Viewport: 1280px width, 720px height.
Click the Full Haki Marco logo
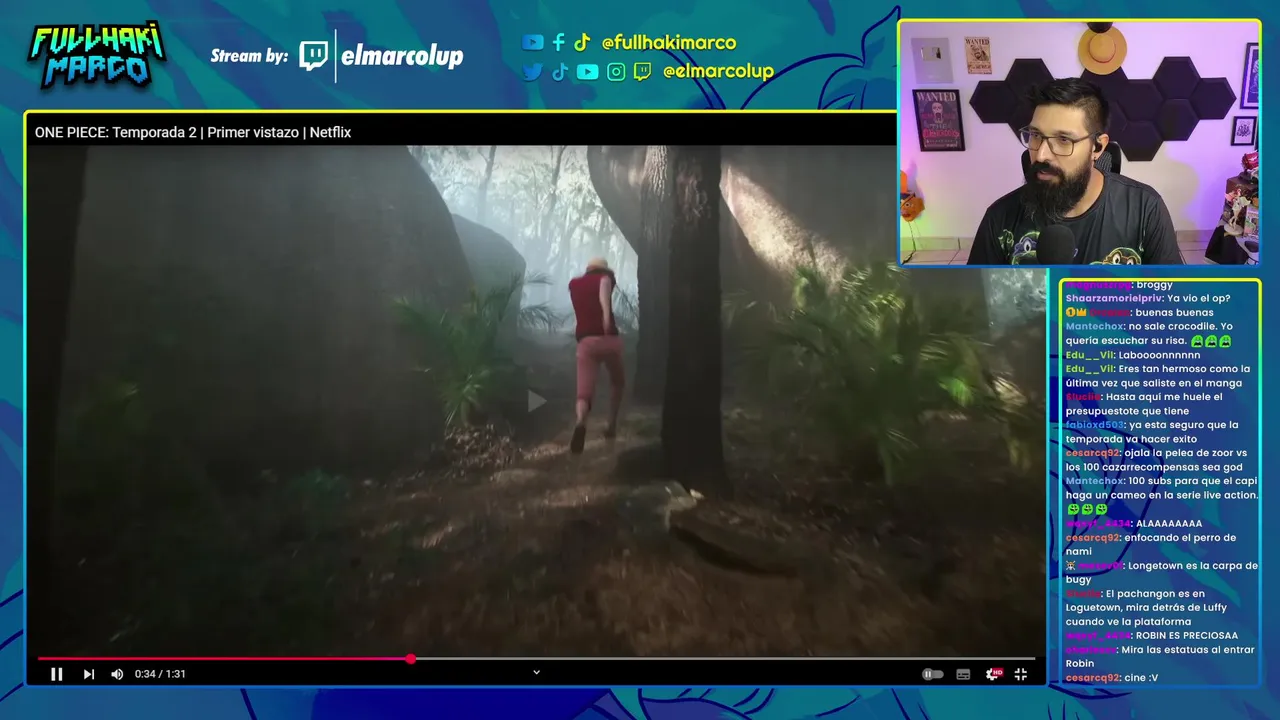(97, 54)
